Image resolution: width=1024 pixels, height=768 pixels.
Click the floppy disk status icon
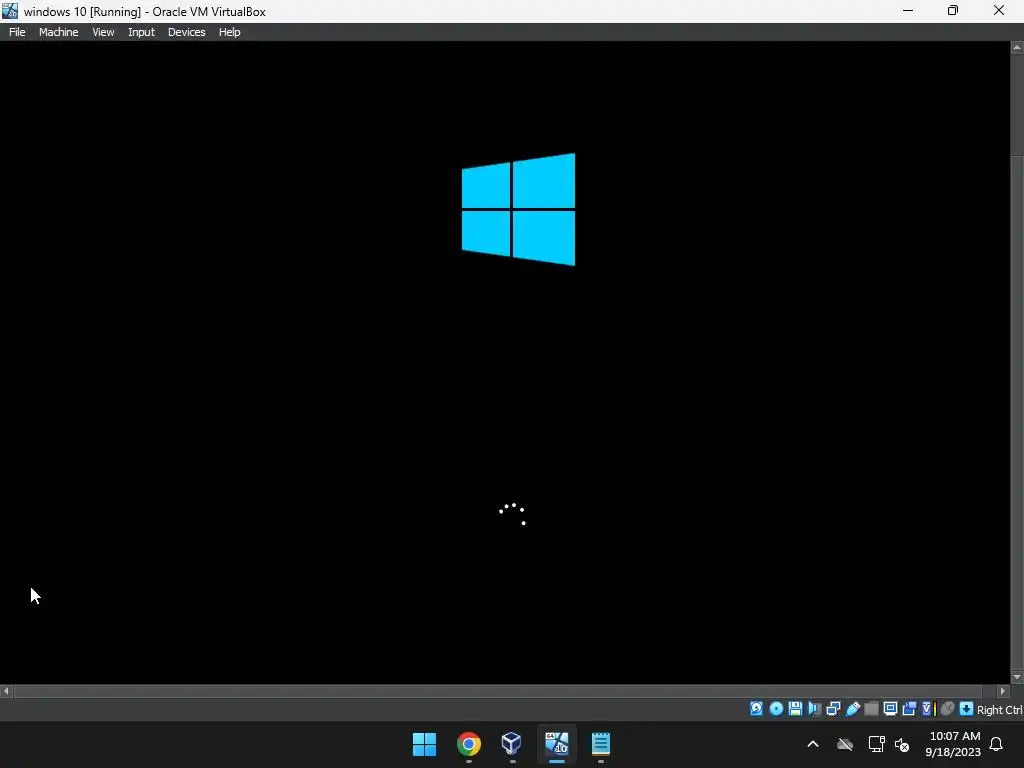pyautogui.click(x=795, y=709)
